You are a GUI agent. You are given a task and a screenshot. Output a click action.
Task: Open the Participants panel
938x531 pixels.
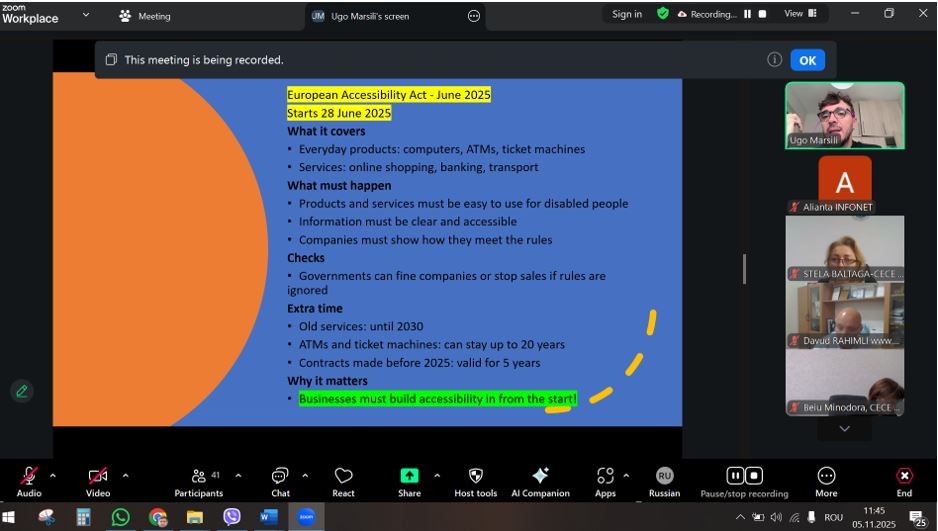point(199,477)
